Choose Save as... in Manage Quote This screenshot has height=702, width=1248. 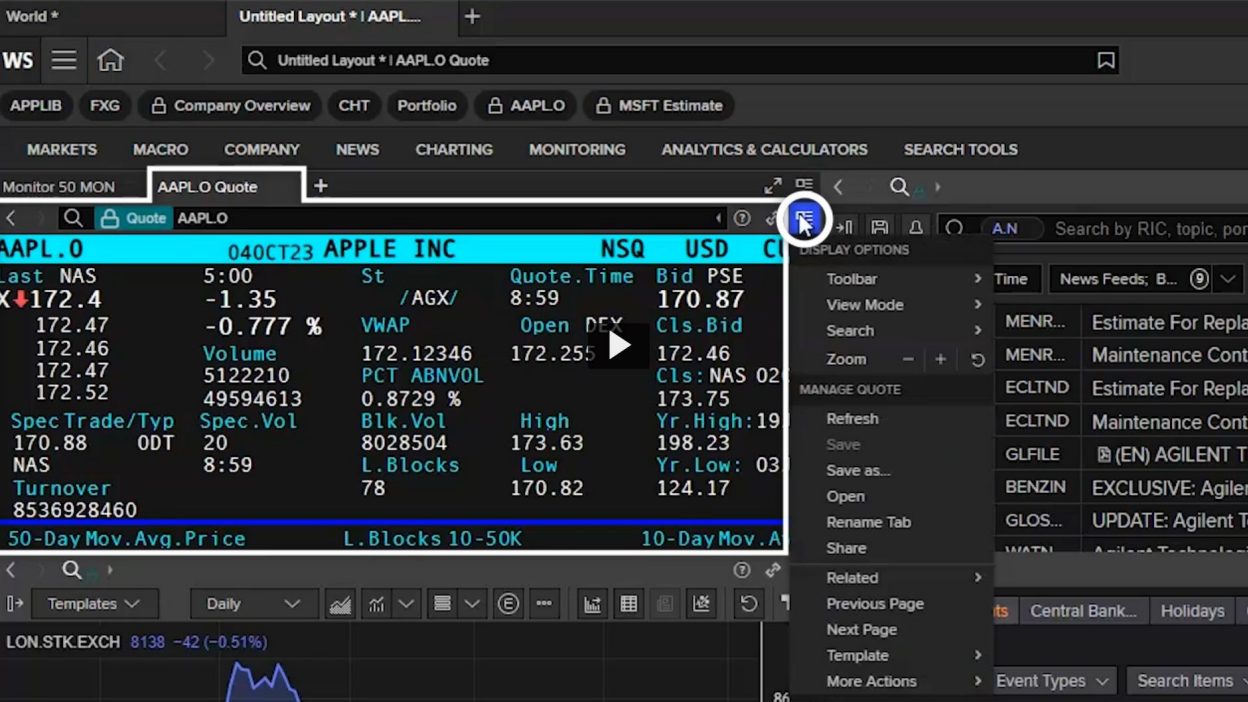pyautogui.click(x=858, y=470)
